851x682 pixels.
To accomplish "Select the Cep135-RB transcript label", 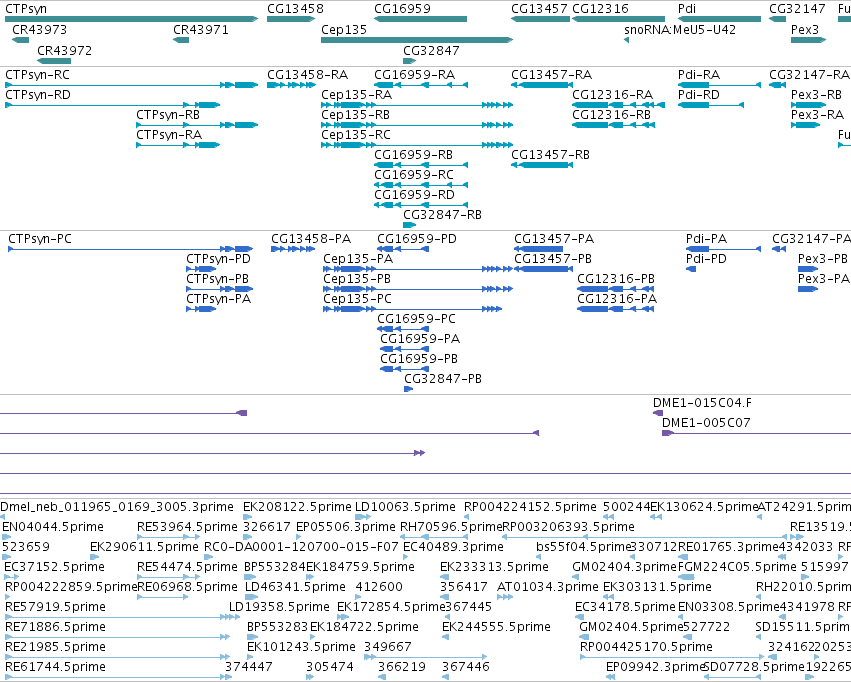I will [x=355, y=115].
